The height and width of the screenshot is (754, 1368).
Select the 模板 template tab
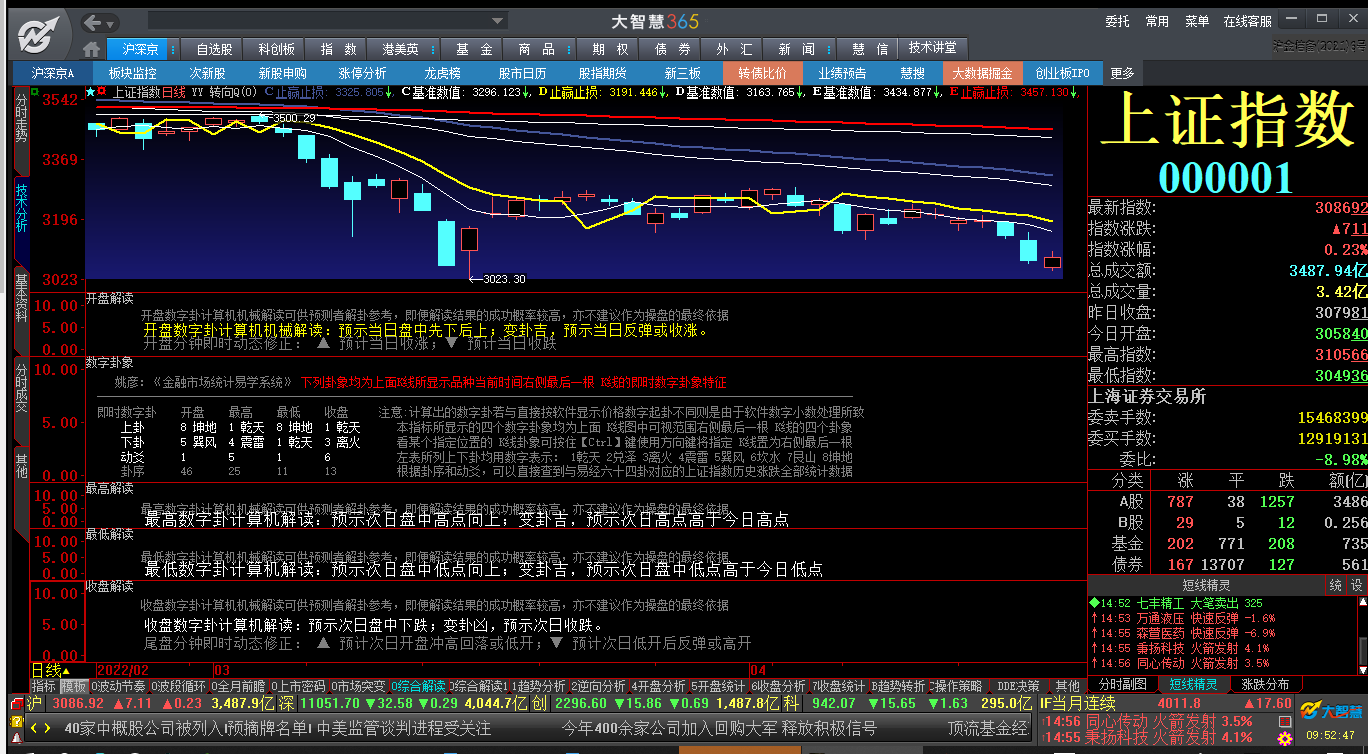tap(74, 686)
